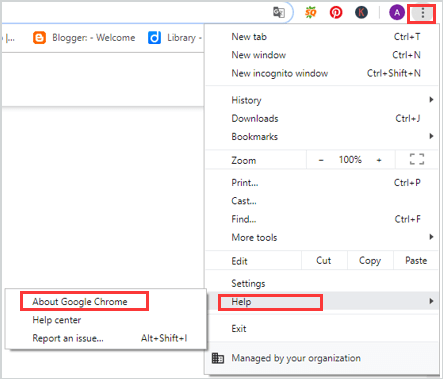Choose Find... from the menu
443x379 pixels.
point(321,219)
